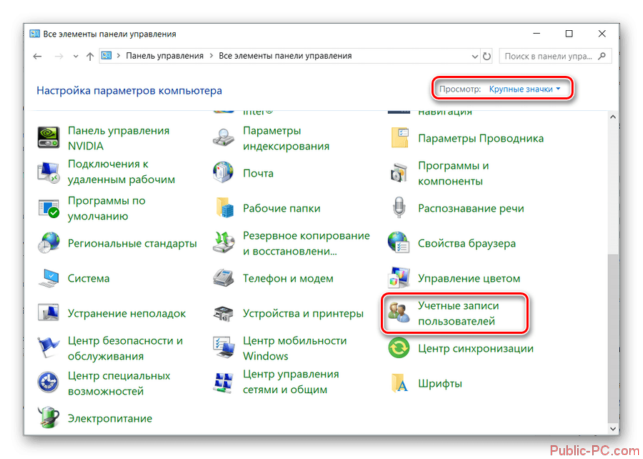Viewport: 643px width, 459px height.
Task: Click the sync center green icon
Action: click(399, 348)
